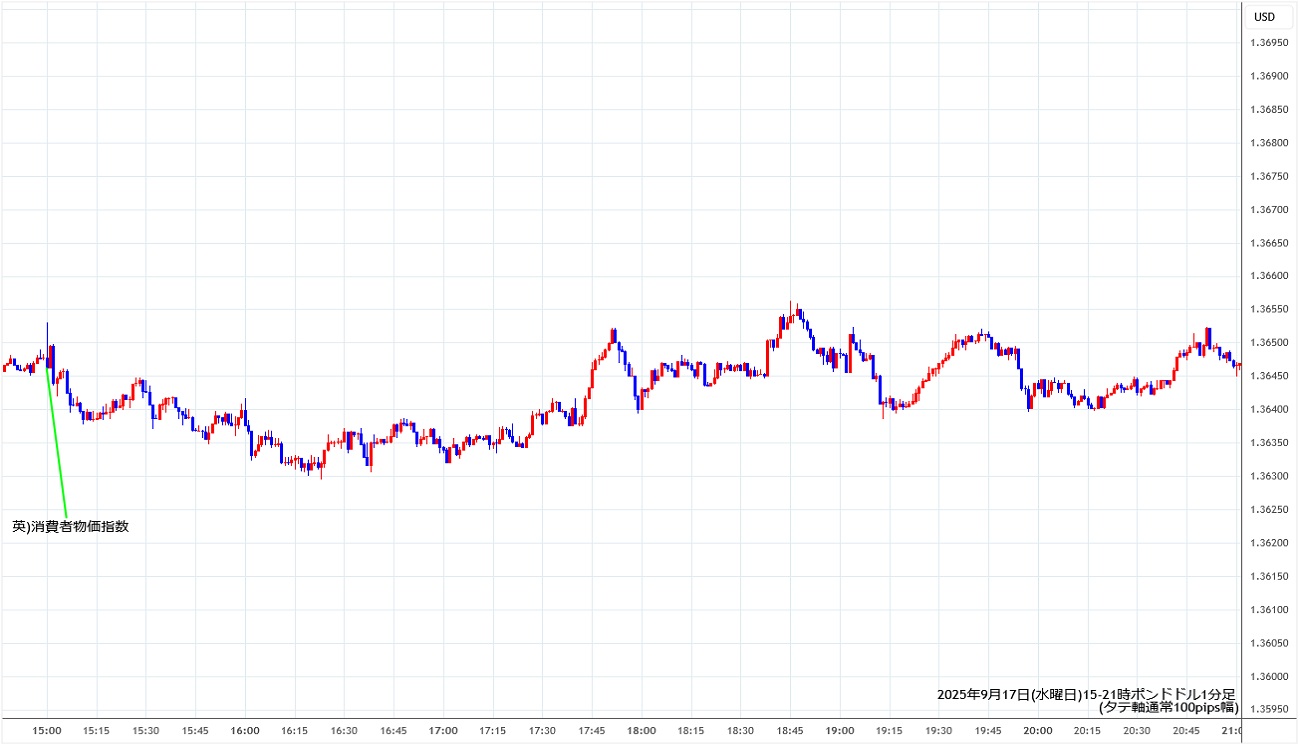Click the 1.36800 price axis label
1300x745 pixels.
(x=1268, y=143)
